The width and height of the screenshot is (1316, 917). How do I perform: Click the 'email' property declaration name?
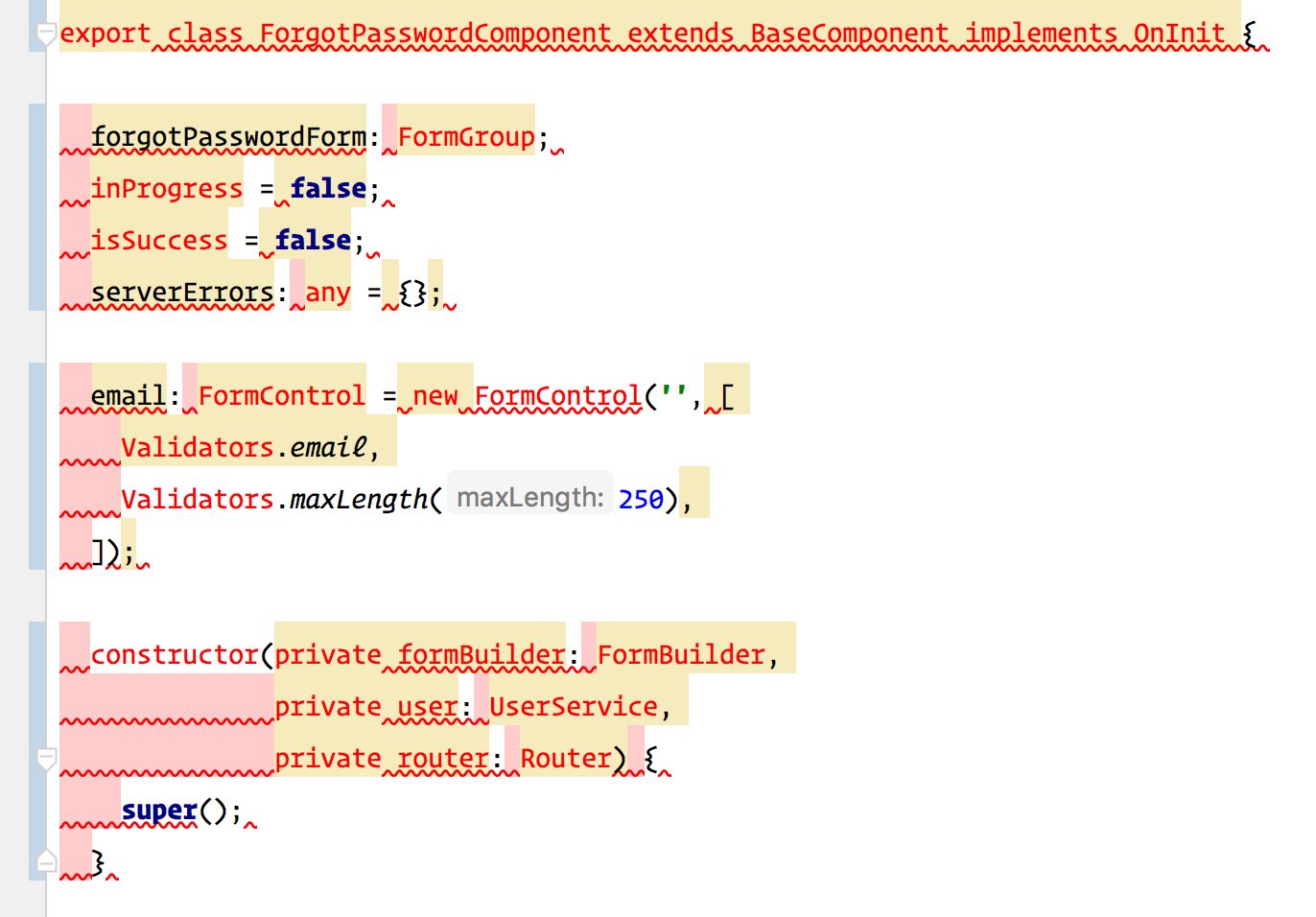pos(129,396)
